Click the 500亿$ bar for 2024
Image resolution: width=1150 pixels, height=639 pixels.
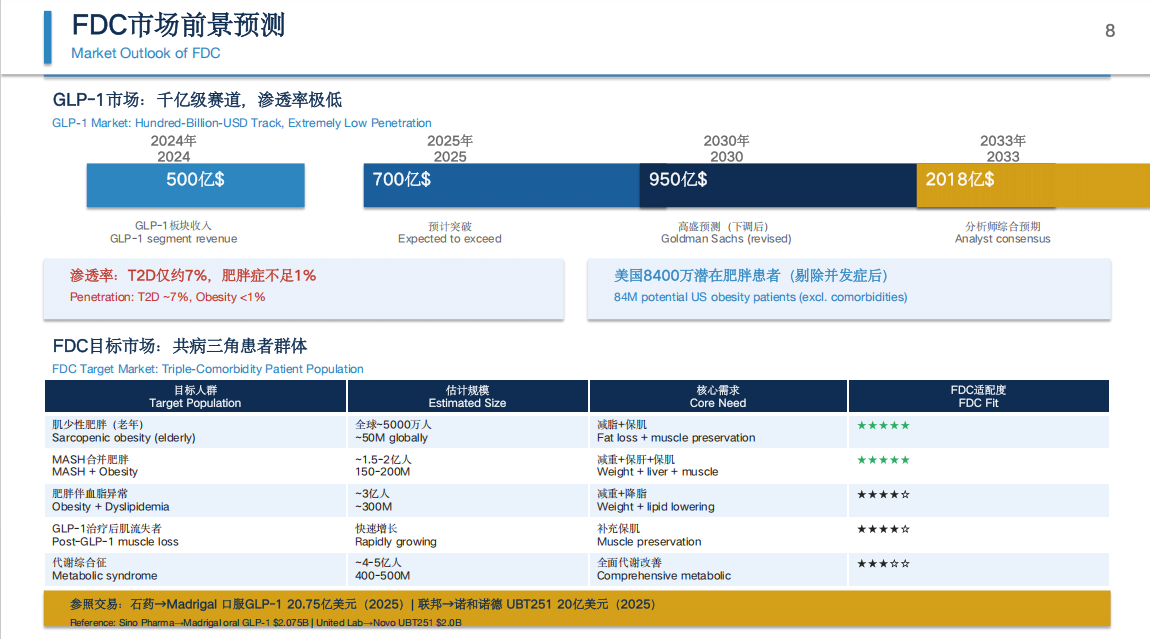pyautogui.click(x=195, y=185)
